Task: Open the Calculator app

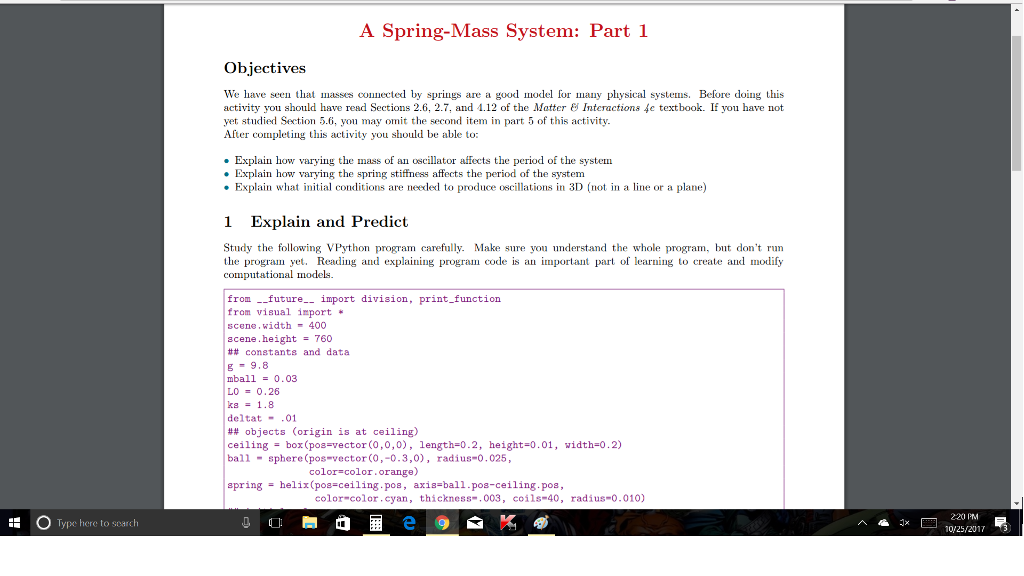Action: 377,522
